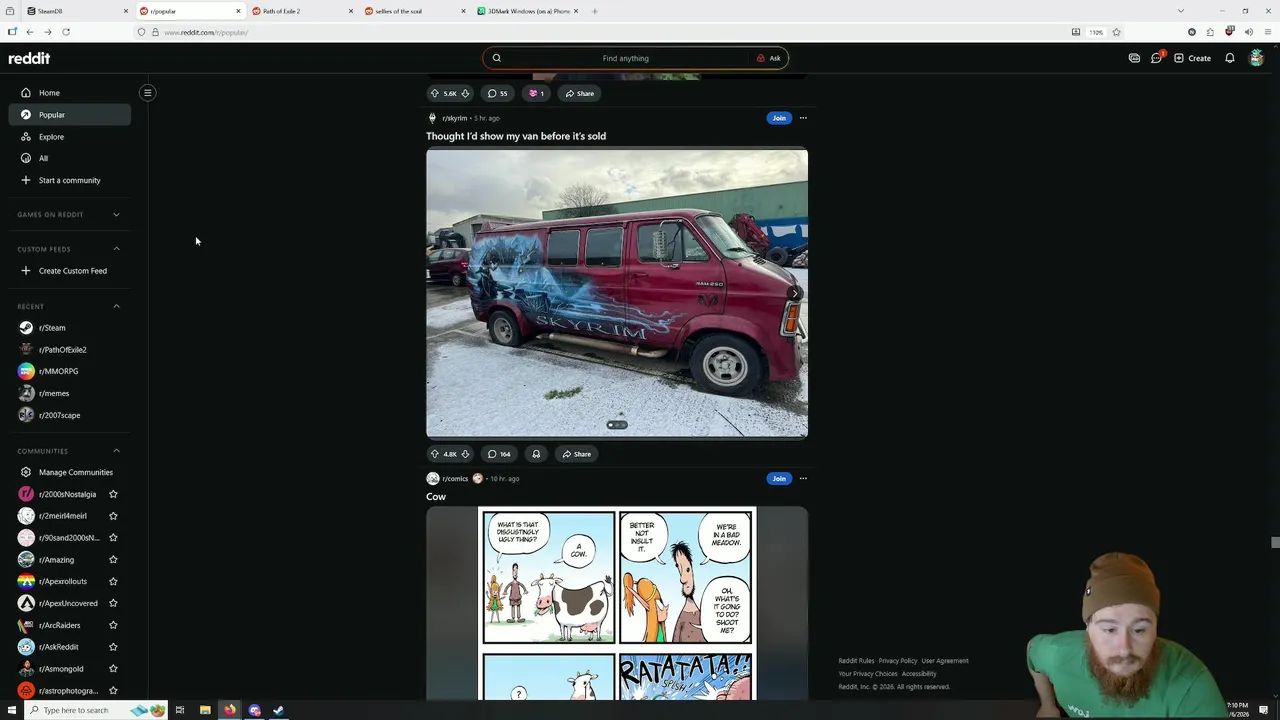Open the Reddit logo home link
This screenshot has width=1280, height=720.
(29, 58)
